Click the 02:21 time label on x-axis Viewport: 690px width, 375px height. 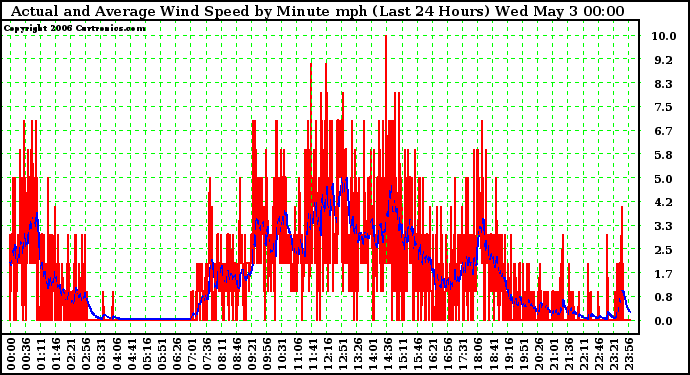71,354
